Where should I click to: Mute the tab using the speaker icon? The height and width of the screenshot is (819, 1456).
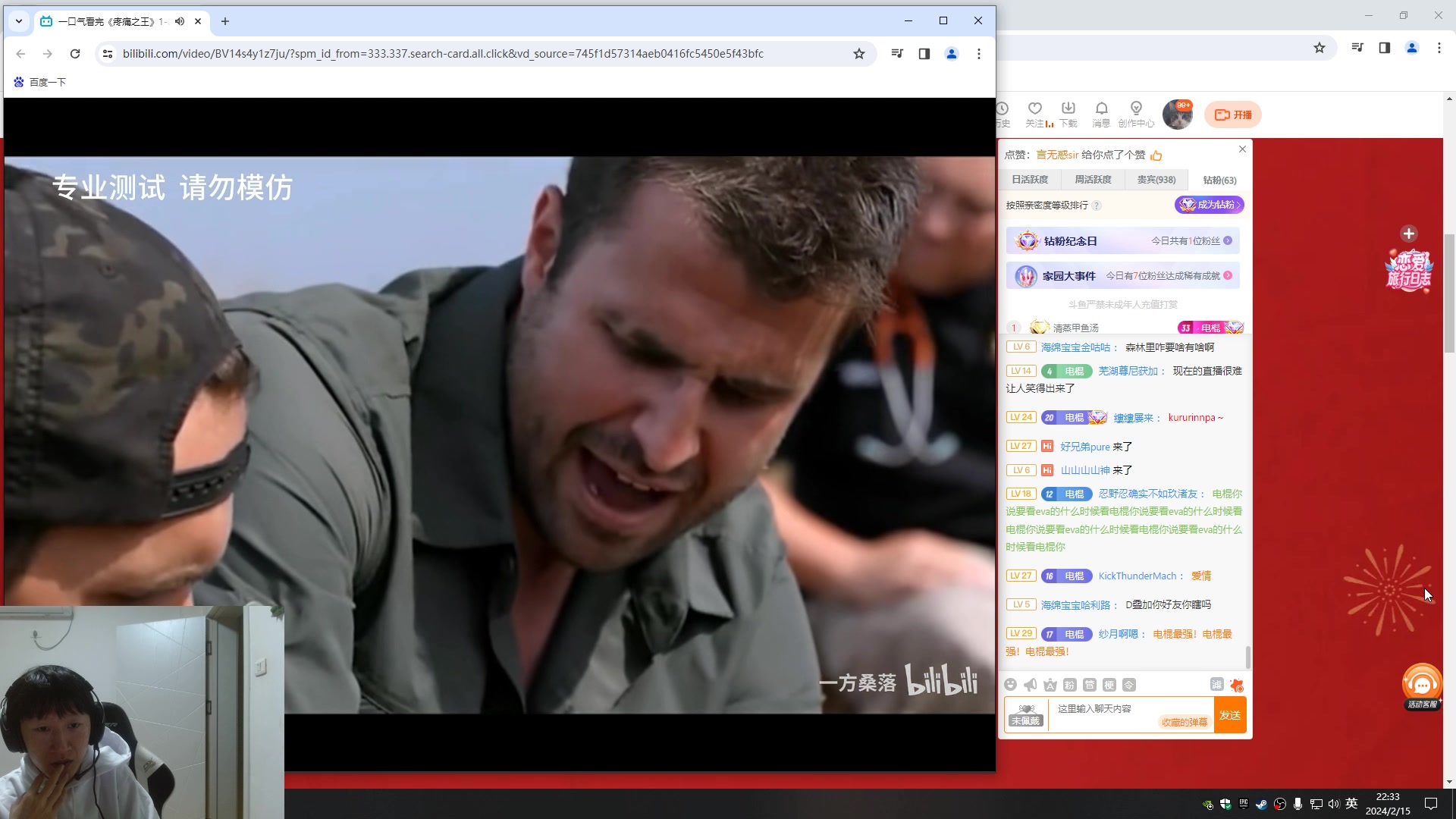tap(180, 21)
